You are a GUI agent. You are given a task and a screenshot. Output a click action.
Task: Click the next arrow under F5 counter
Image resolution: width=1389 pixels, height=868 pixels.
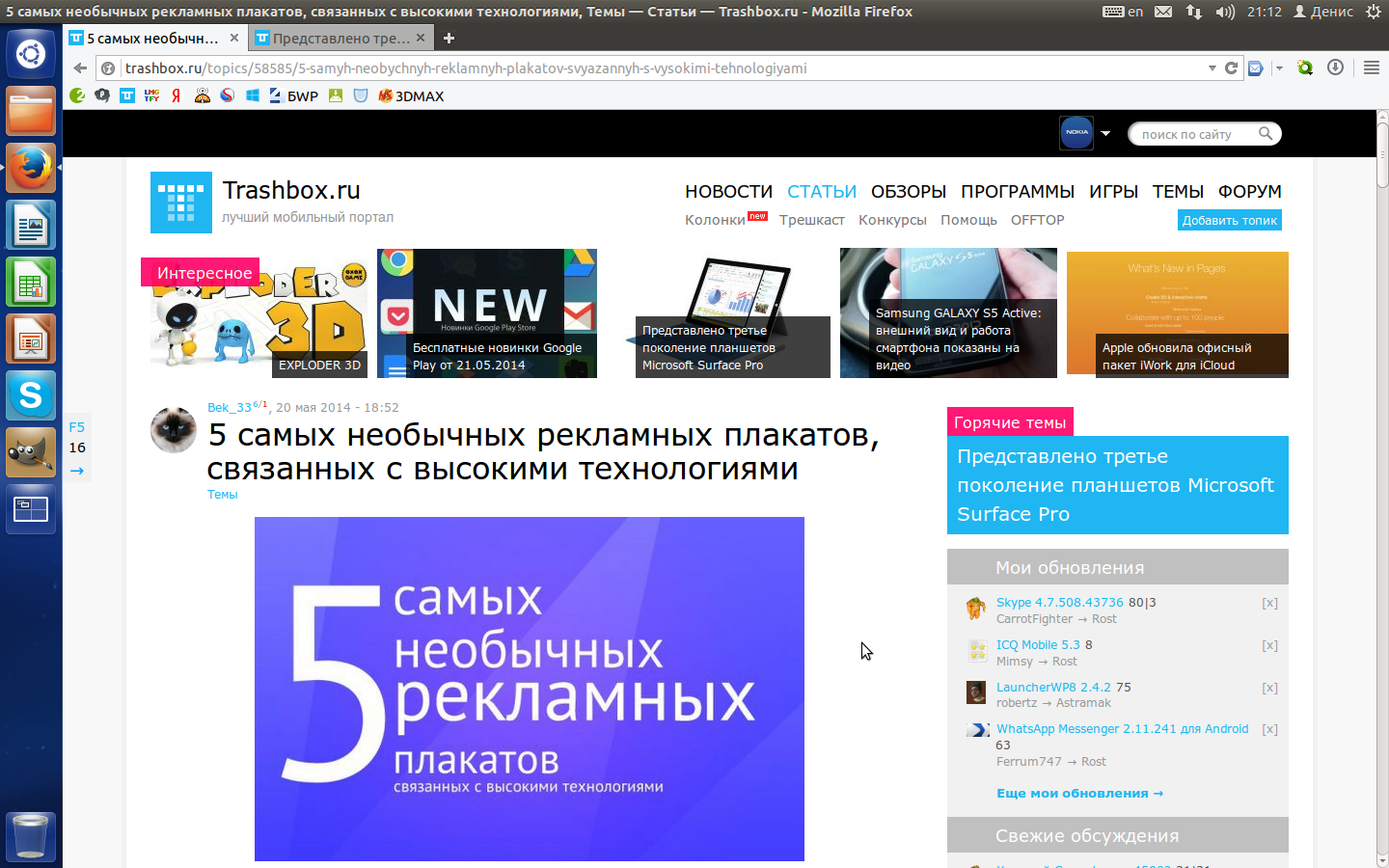(77, 471)
